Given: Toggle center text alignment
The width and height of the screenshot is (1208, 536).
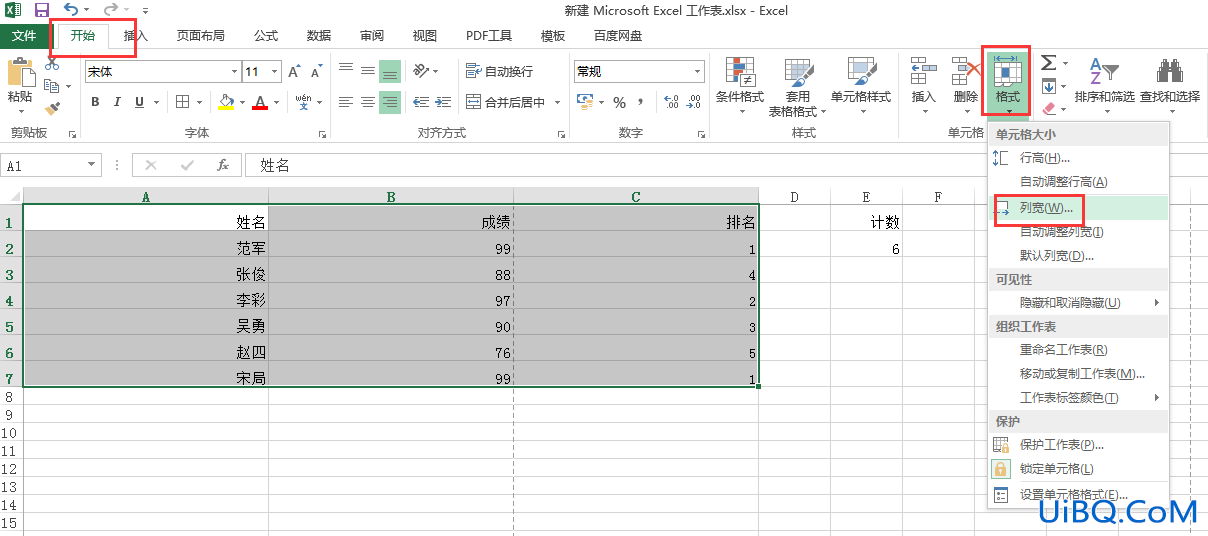Looking at the screenshot, I should point(368,102).
